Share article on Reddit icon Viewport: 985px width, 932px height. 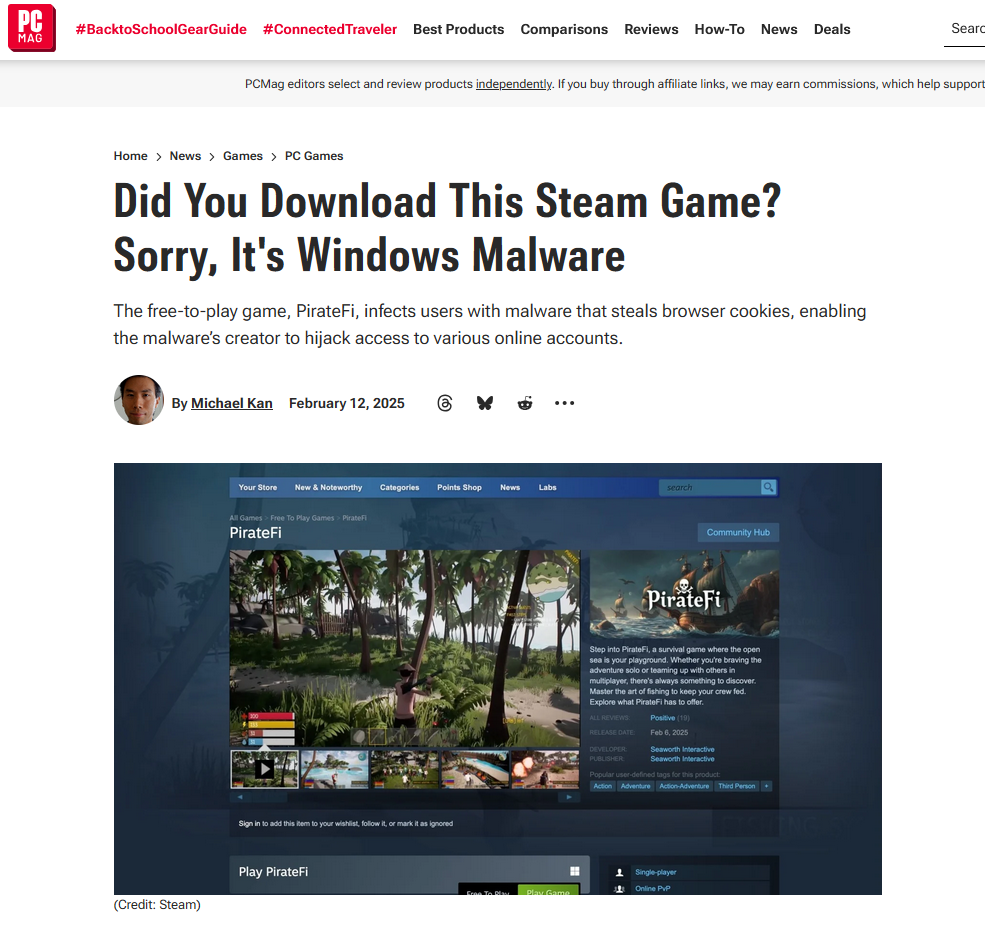click(x=525, y=403)
